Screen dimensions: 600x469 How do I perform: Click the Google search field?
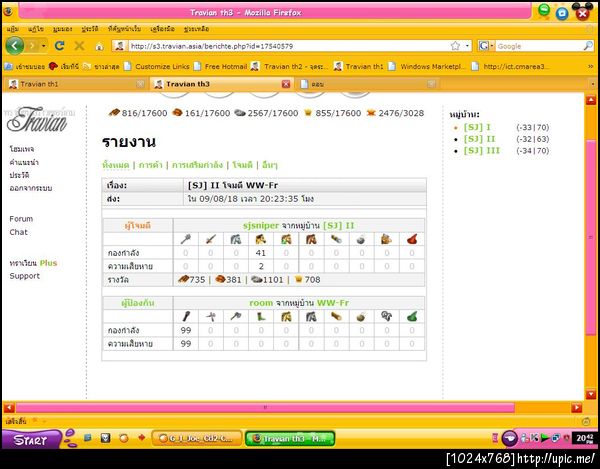pos(539,46)
